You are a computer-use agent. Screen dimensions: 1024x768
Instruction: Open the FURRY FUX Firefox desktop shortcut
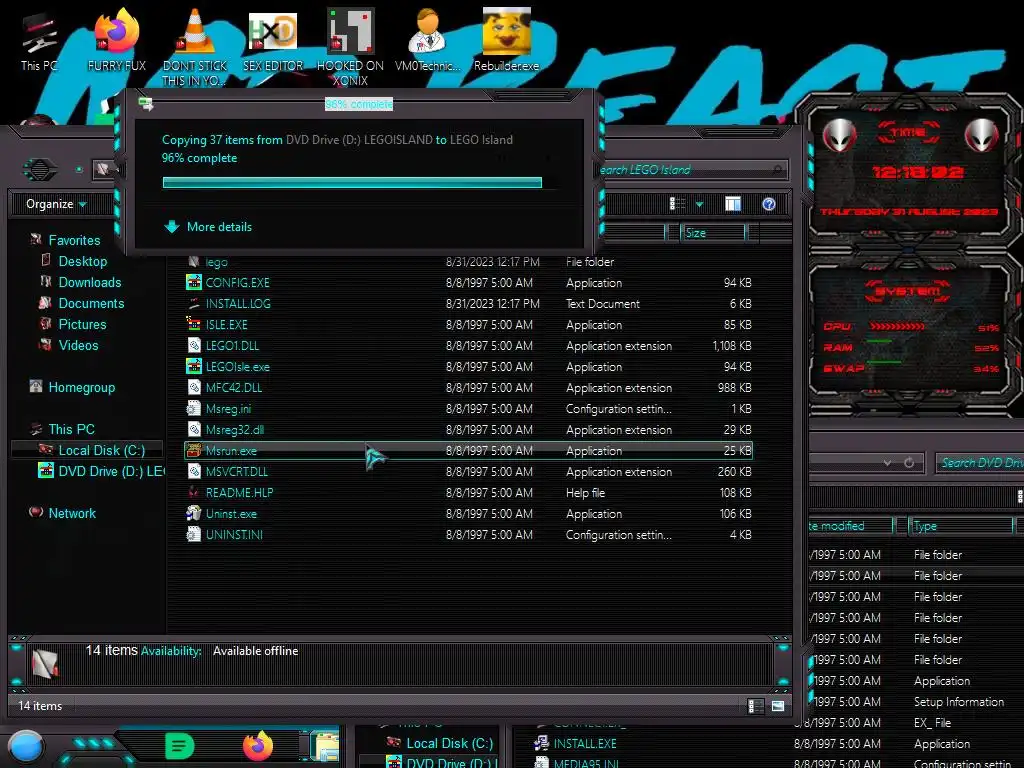(x=116, y=40)
